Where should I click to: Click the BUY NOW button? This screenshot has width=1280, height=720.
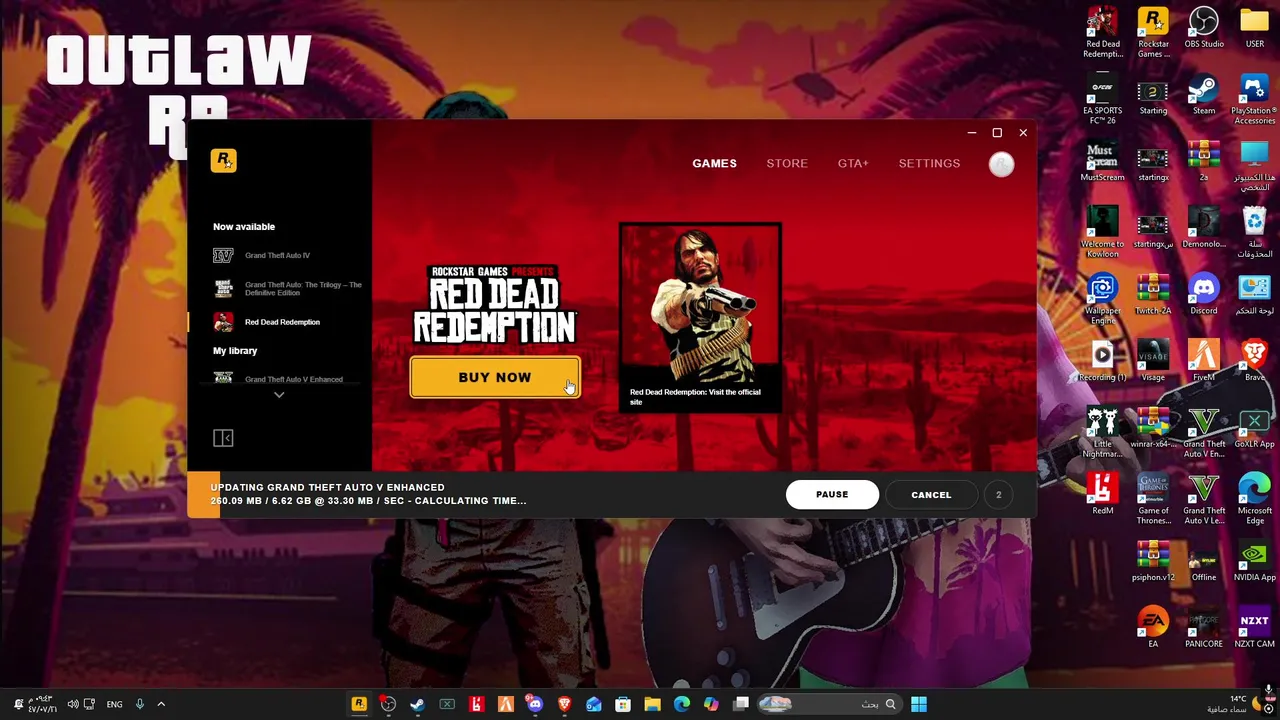pos(495,377)
